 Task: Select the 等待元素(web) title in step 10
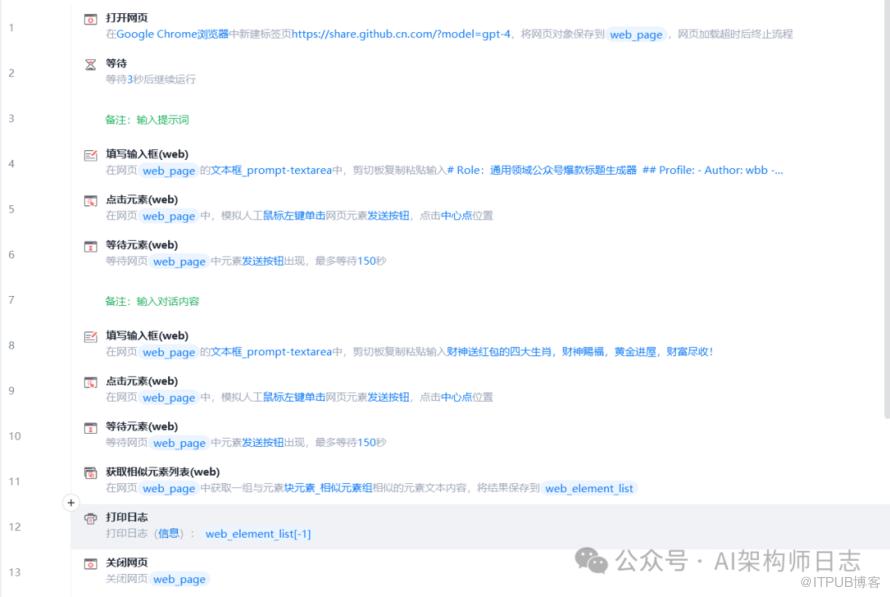[142, 427]
